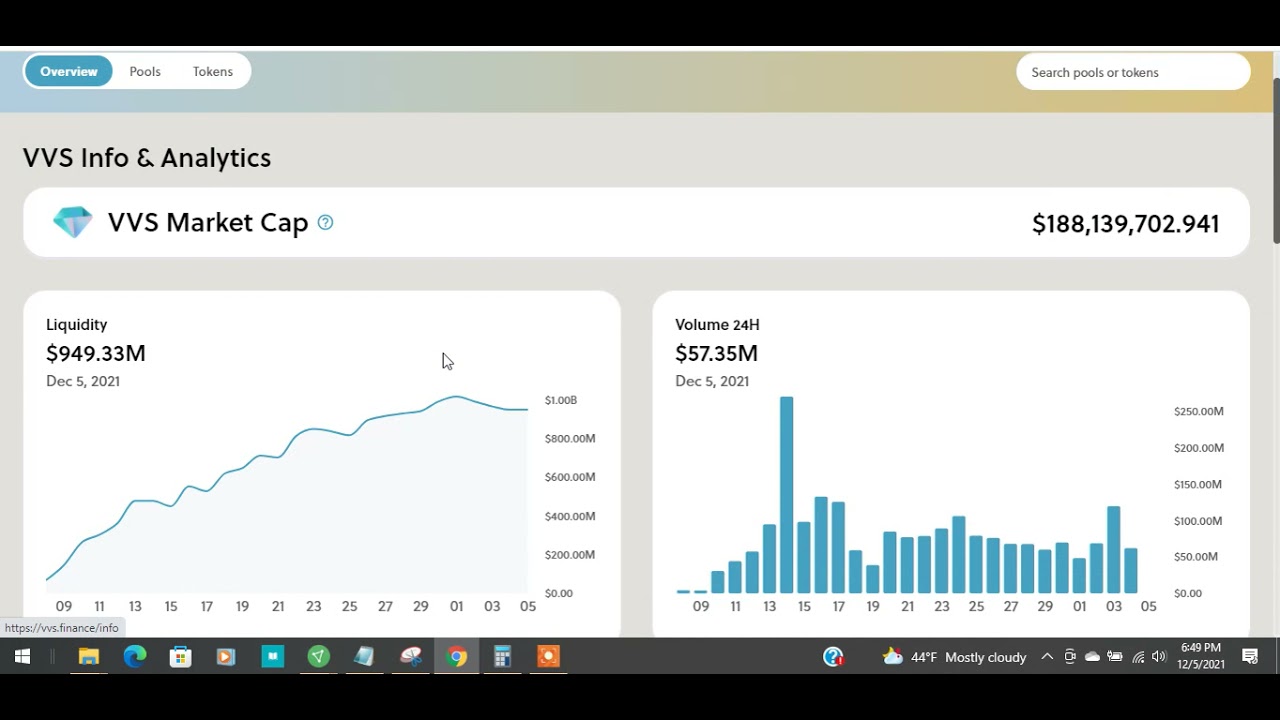
Task: Click the Volume 24H chart title
Action: click(x=717, y=324)
